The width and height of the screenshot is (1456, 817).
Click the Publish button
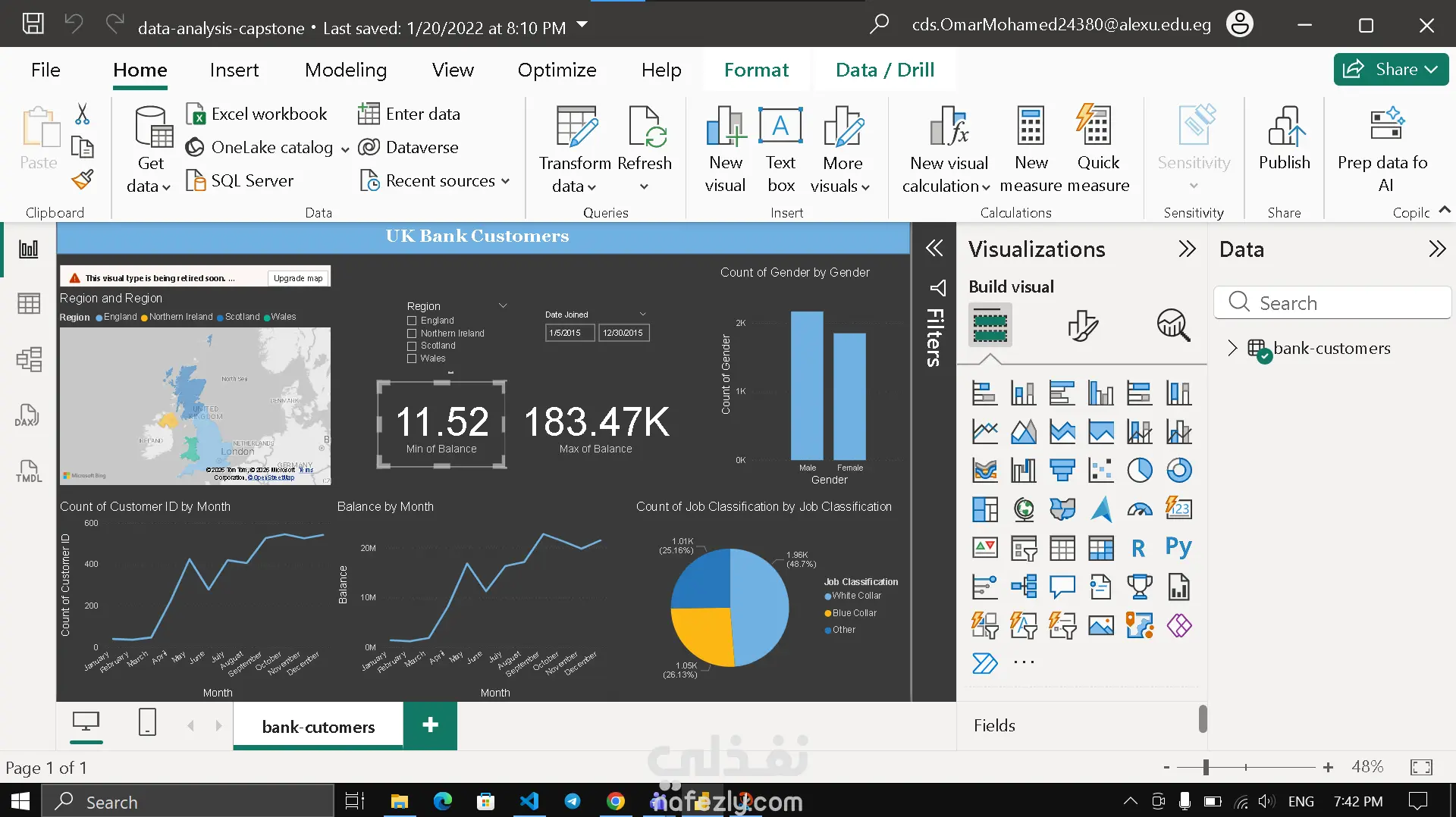click(x=1284, y=139)
